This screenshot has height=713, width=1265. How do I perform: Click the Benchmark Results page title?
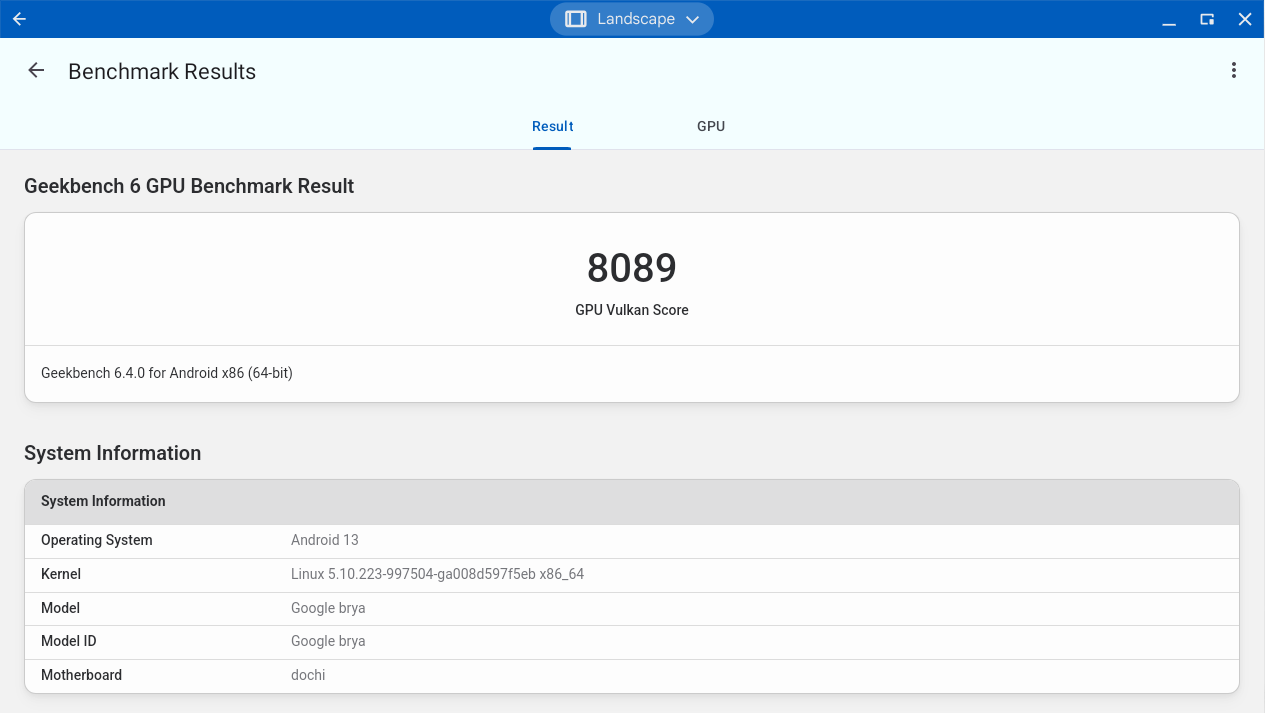(x=162, y=71)
